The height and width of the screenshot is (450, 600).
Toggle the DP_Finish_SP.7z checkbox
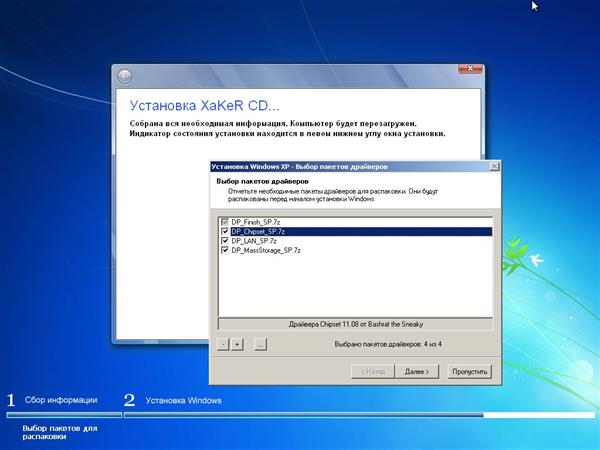225,222
